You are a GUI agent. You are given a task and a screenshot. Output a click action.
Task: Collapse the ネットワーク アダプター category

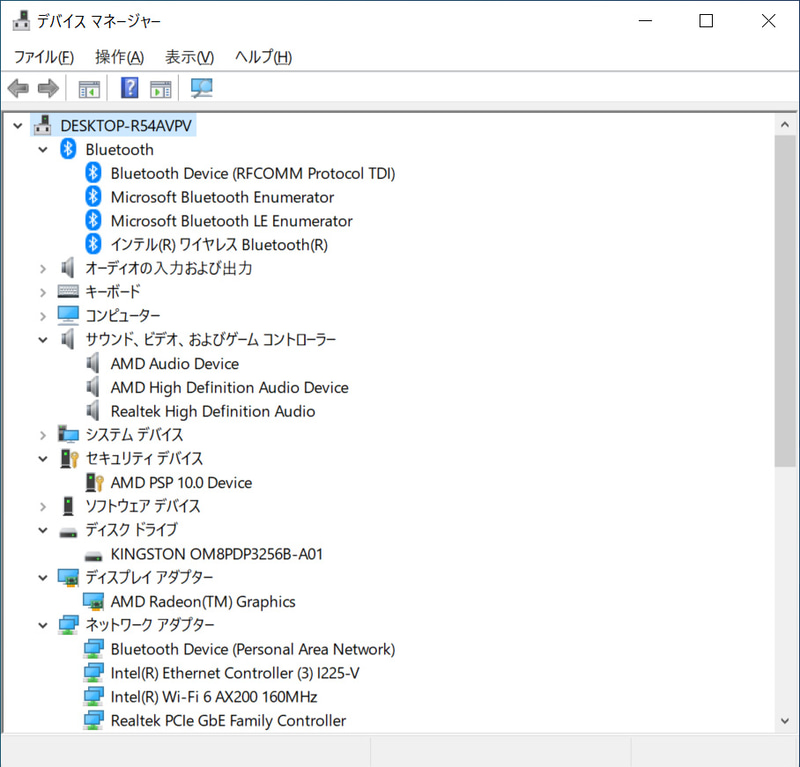[x=42, y=625]
